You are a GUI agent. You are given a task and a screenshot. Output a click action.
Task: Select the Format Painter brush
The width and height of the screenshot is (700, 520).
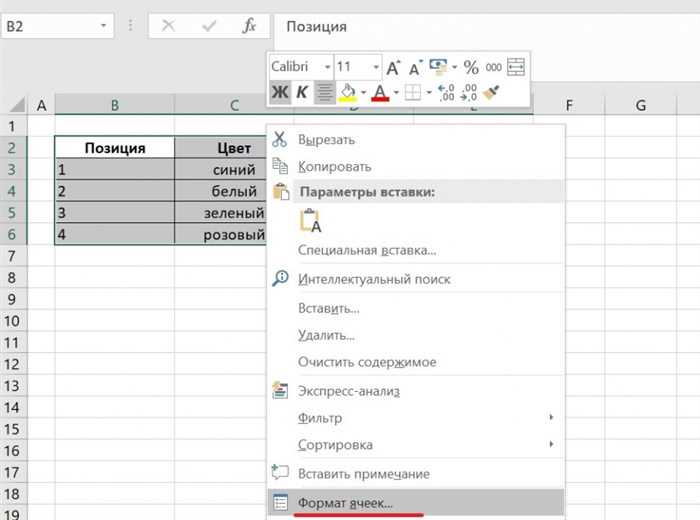[491, 92]
